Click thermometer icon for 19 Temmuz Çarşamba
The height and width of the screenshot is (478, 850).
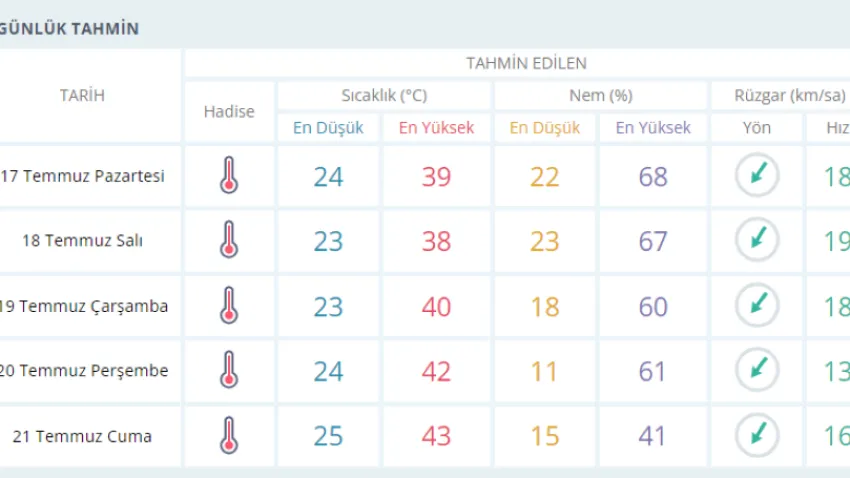(x=229, y=306)
